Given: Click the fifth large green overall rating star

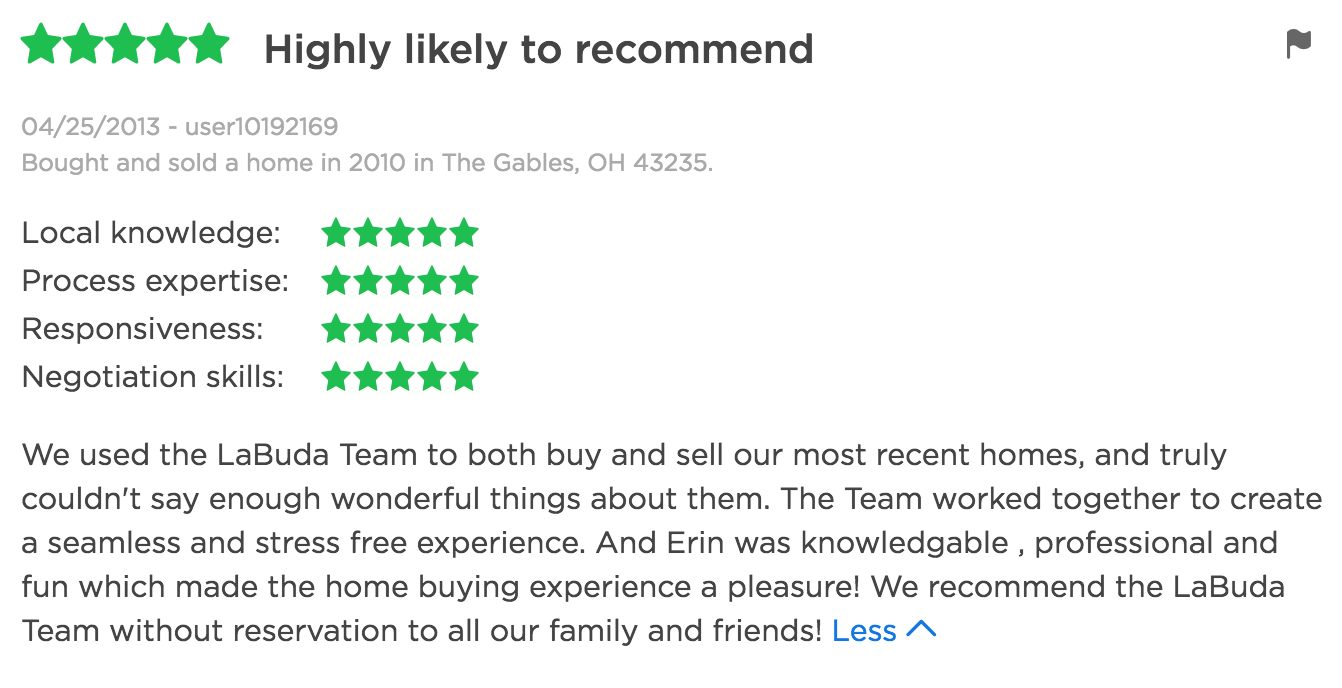Looking at the screenshot, I should [209, 45].
